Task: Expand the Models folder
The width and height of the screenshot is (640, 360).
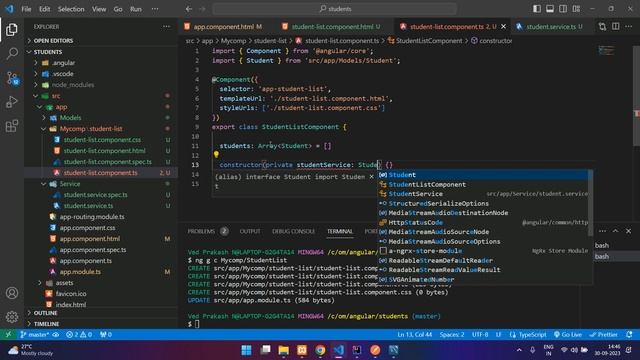Action: (x=70, y=118)
